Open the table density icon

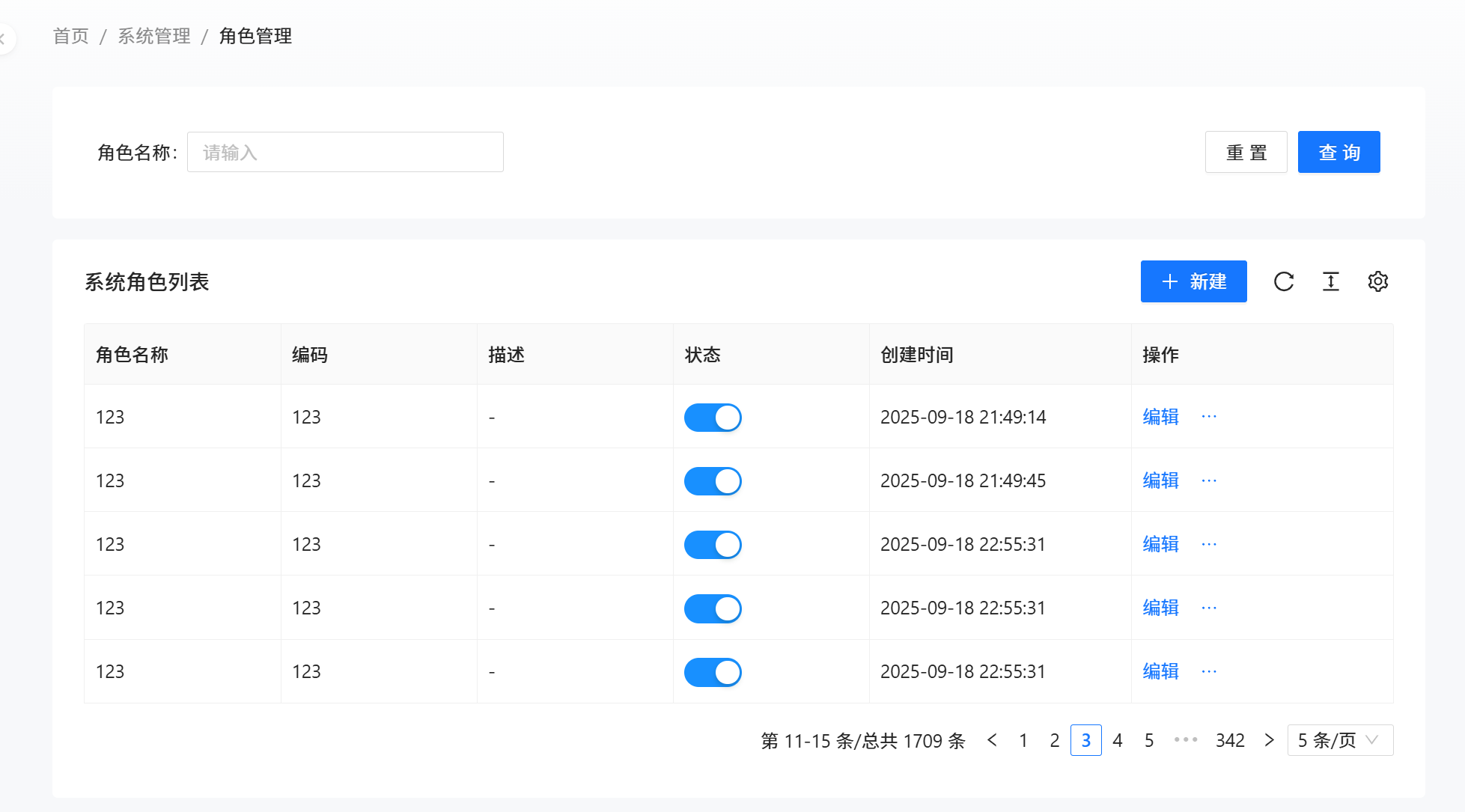click(1331, 281)
